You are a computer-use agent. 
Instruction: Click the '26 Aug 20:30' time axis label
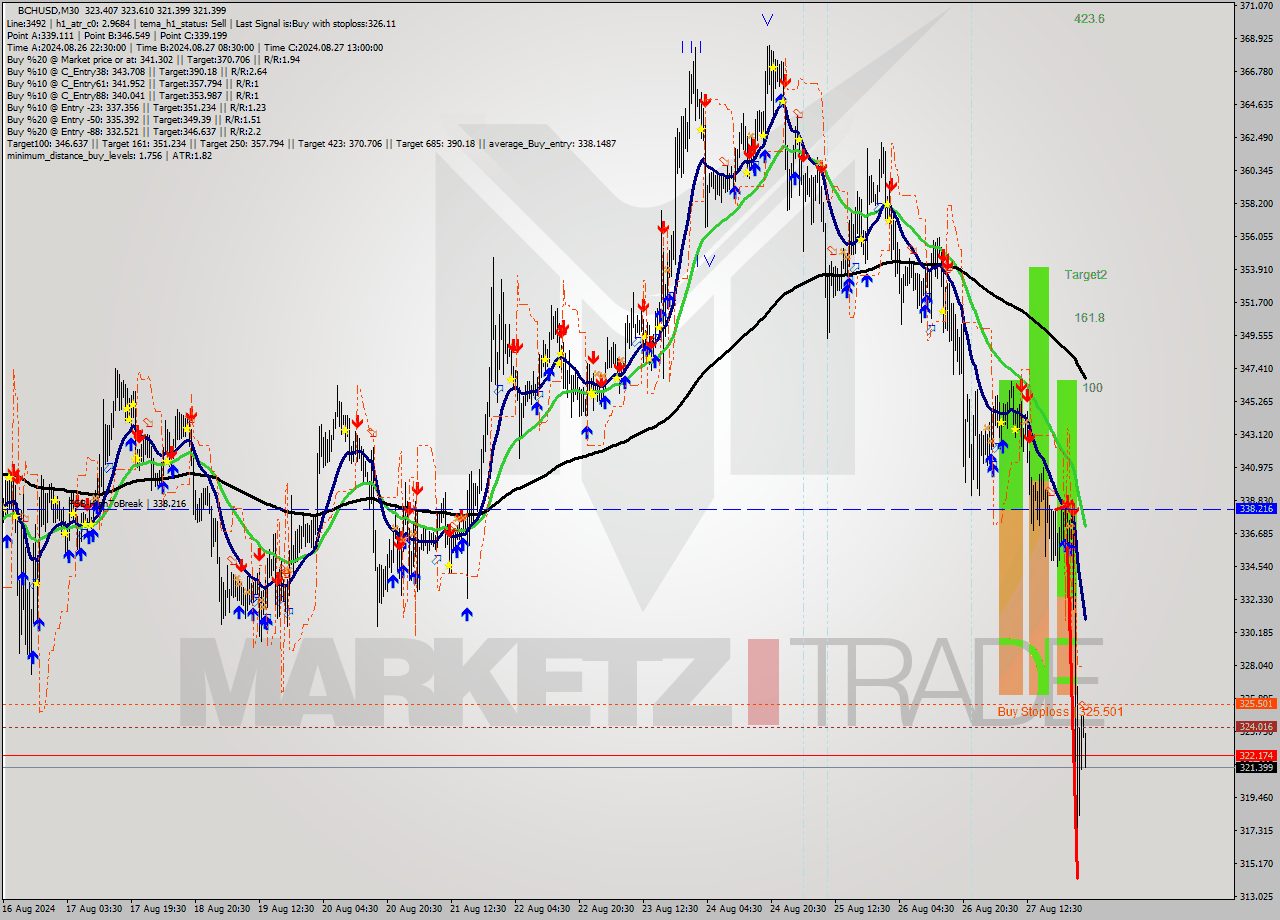click(x=990, y=909)
